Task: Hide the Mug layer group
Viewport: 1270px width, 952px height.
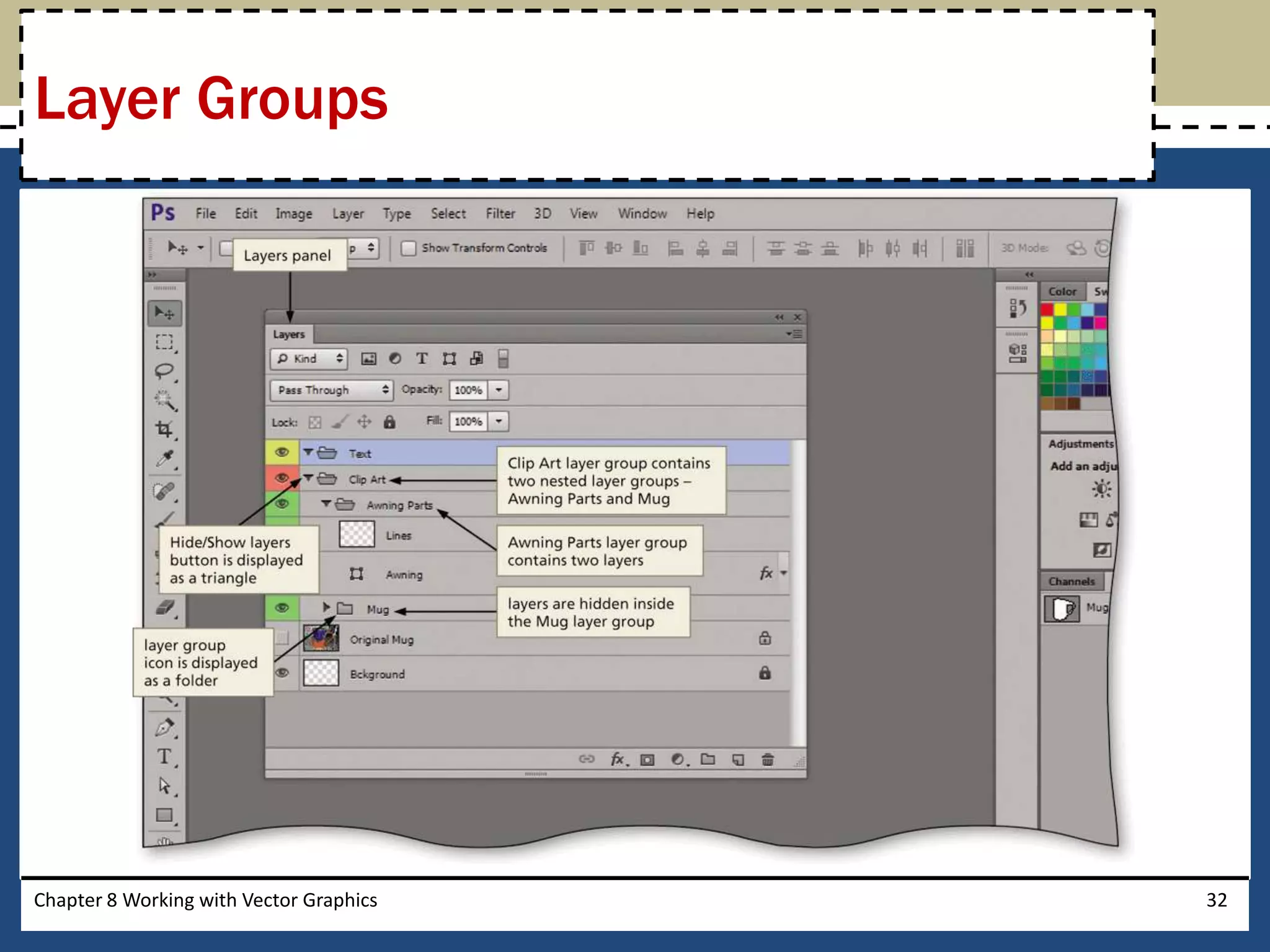Action: point(282,607)
